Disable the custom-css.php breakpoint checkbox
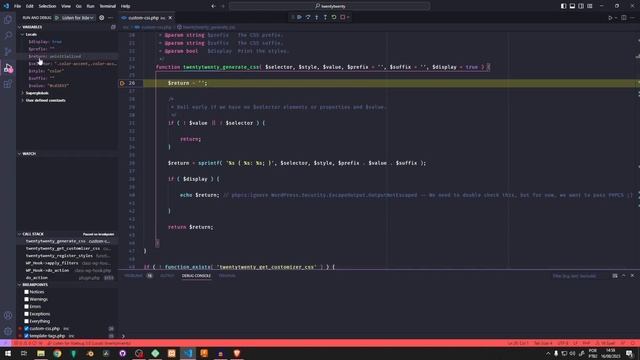Viewport: 640px width, 360px height. (27, 329)
